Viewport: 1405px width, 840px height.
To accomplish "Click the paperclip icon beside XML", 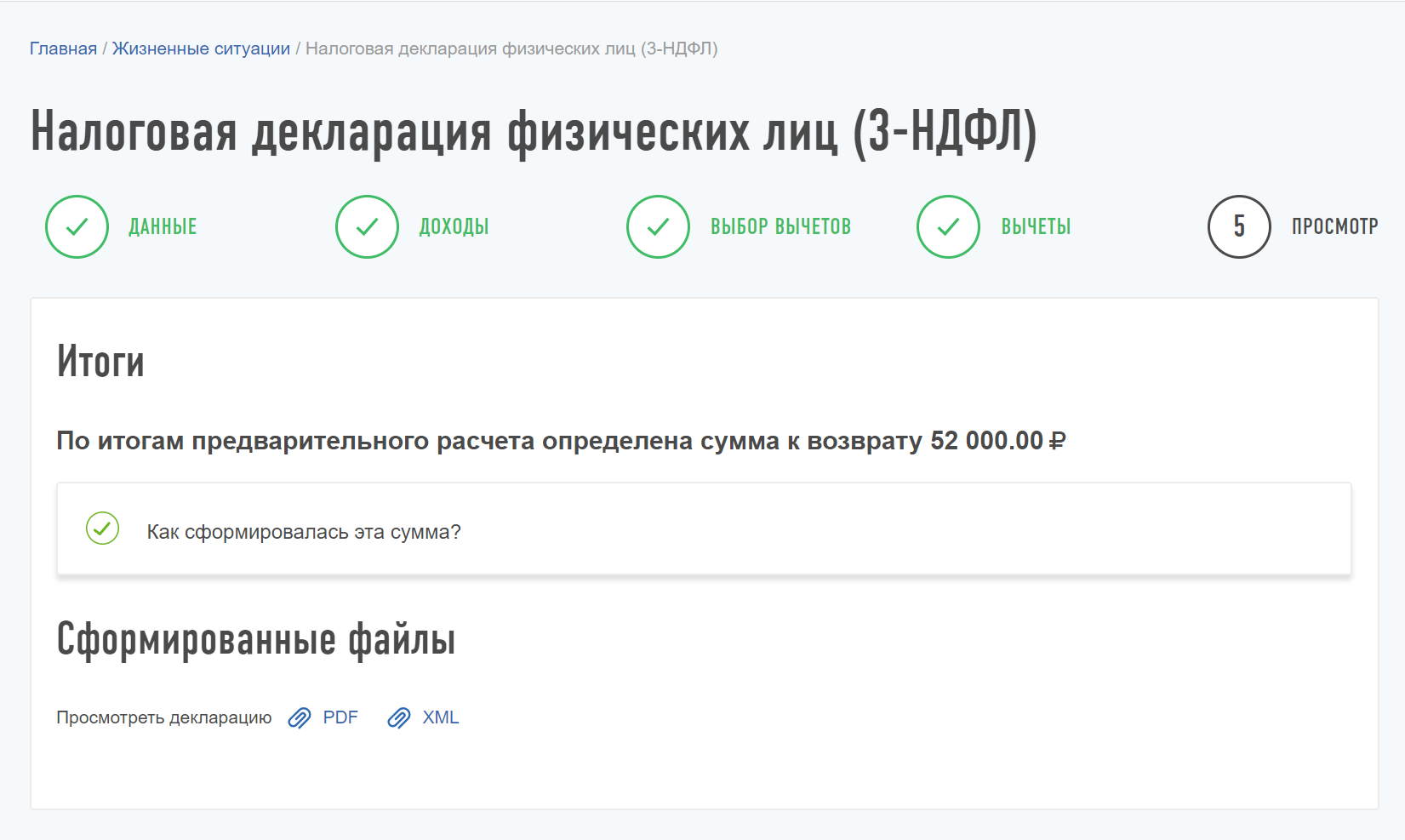I will coord(399,718).
